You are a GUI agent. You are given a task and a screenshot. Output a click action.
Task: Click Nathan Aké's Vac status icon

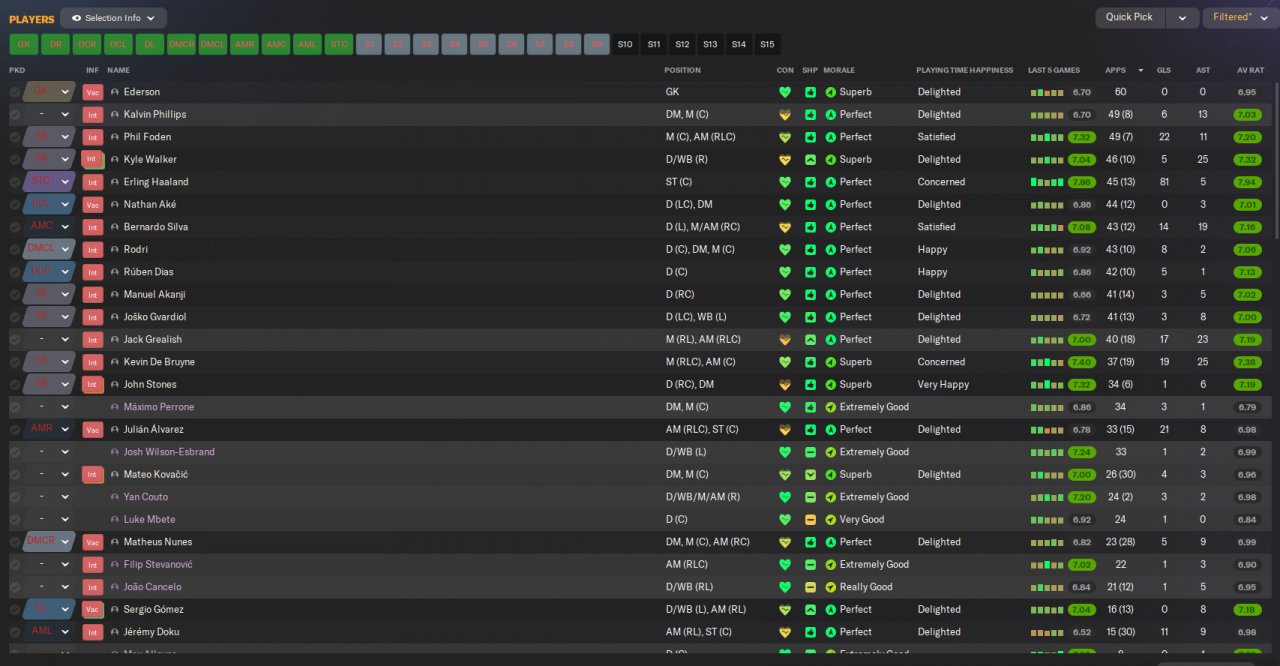pos(93,204)
